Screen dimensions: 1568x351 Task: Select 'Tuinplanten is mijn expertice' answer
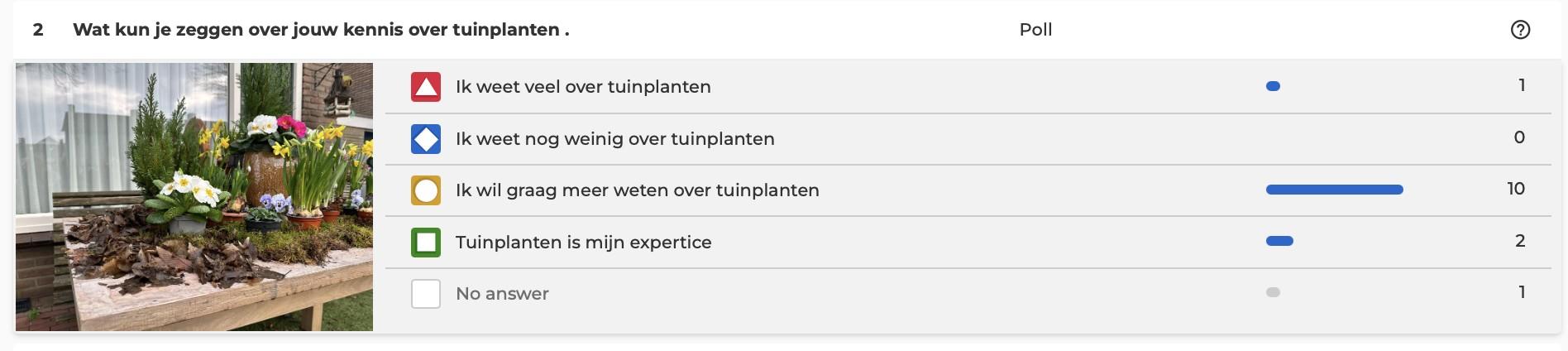[x=583, y=243]
